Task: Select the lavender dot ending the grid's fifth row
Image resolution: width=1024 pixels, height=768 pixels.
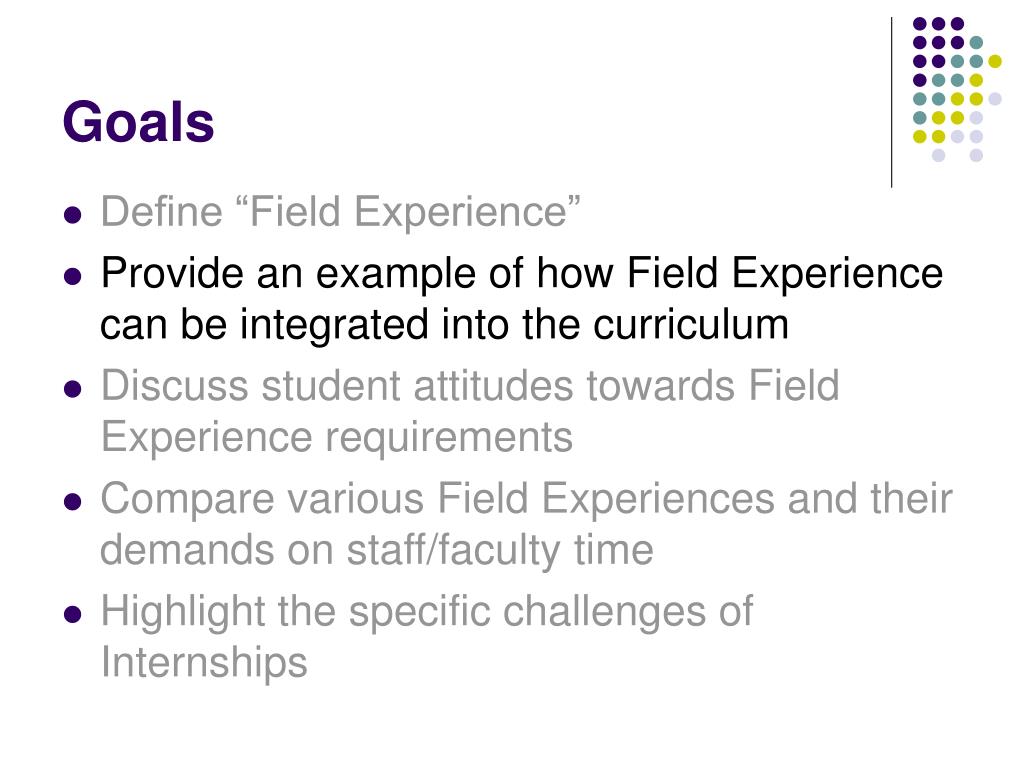Action: click(x=995, y=99)
